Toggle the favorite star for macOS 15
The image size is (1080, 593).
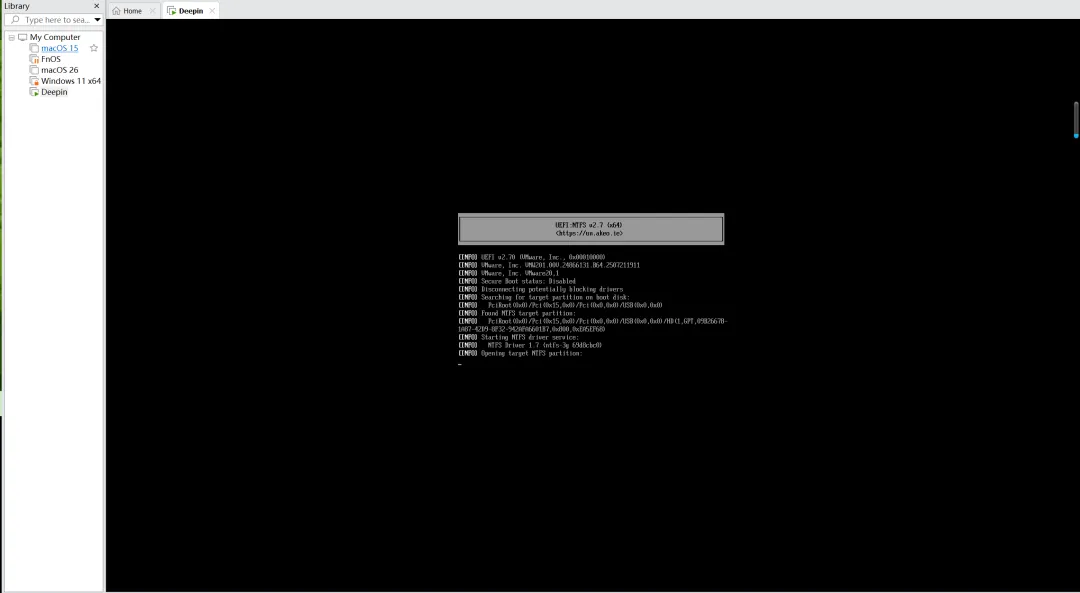pos(94,48)
